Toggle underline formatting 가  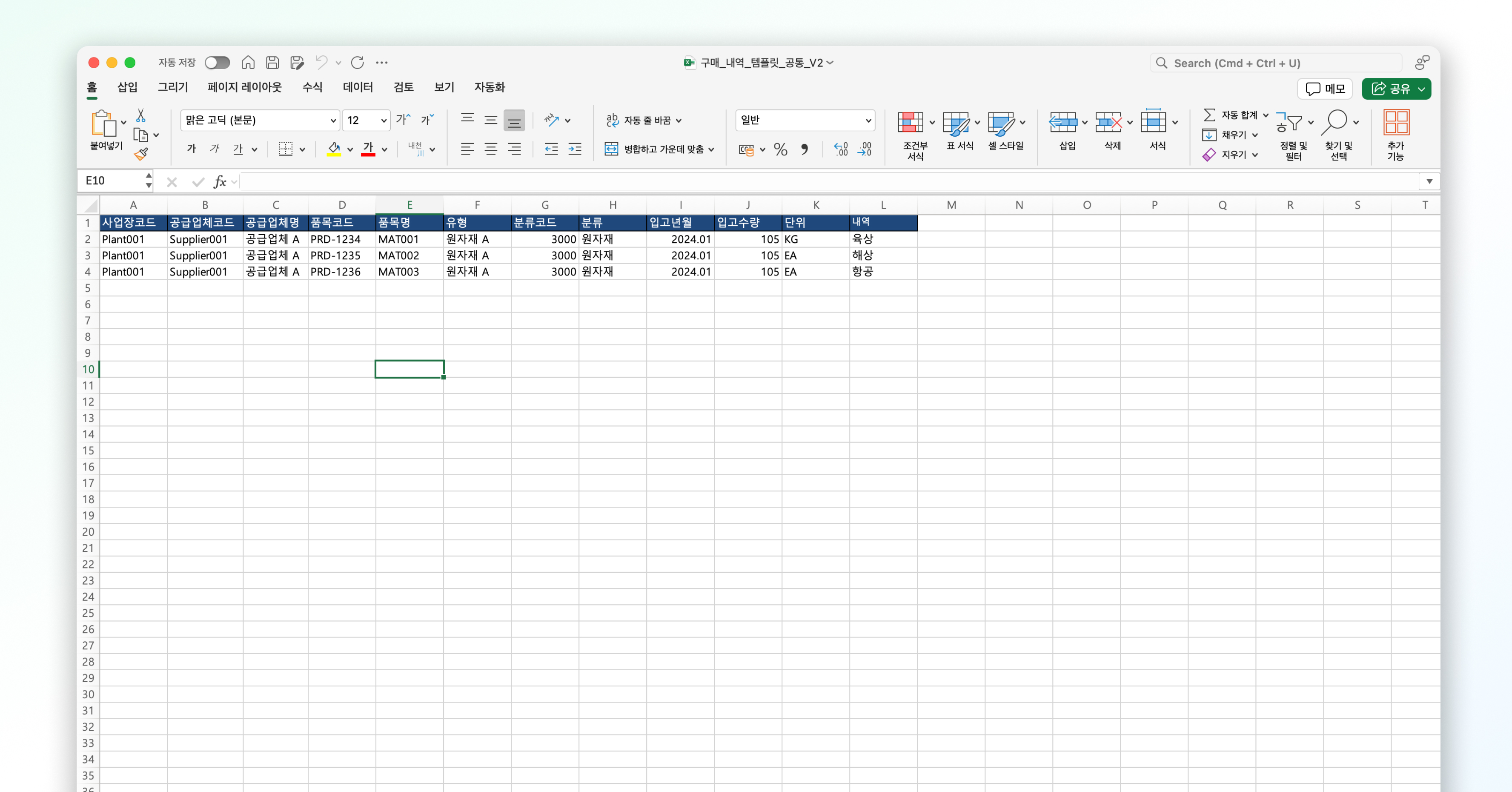pos(238,149)
